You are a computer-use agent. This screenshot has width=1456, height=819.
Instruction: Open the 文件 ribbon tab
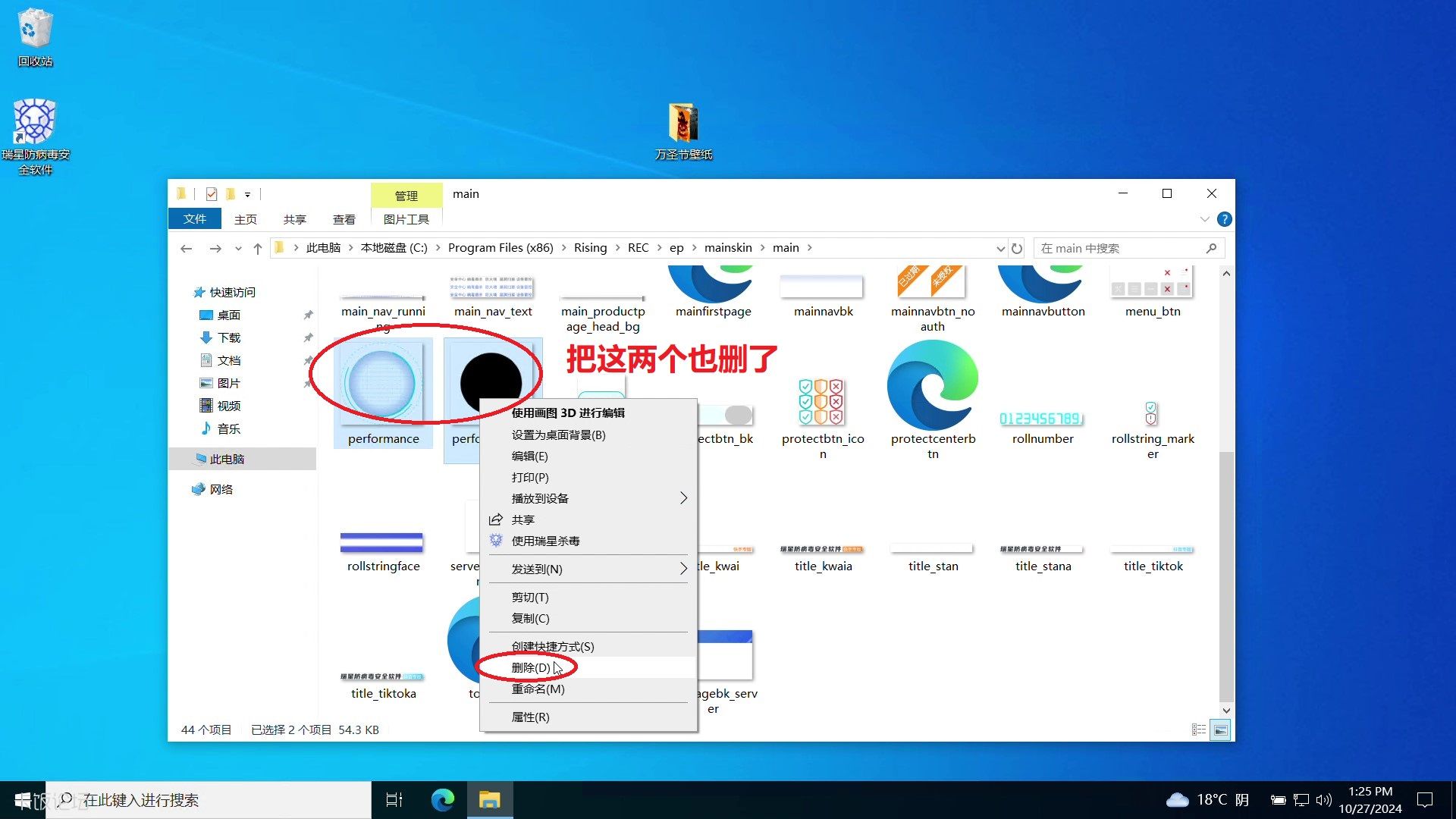pyautogui.click(x=195, y=218)
